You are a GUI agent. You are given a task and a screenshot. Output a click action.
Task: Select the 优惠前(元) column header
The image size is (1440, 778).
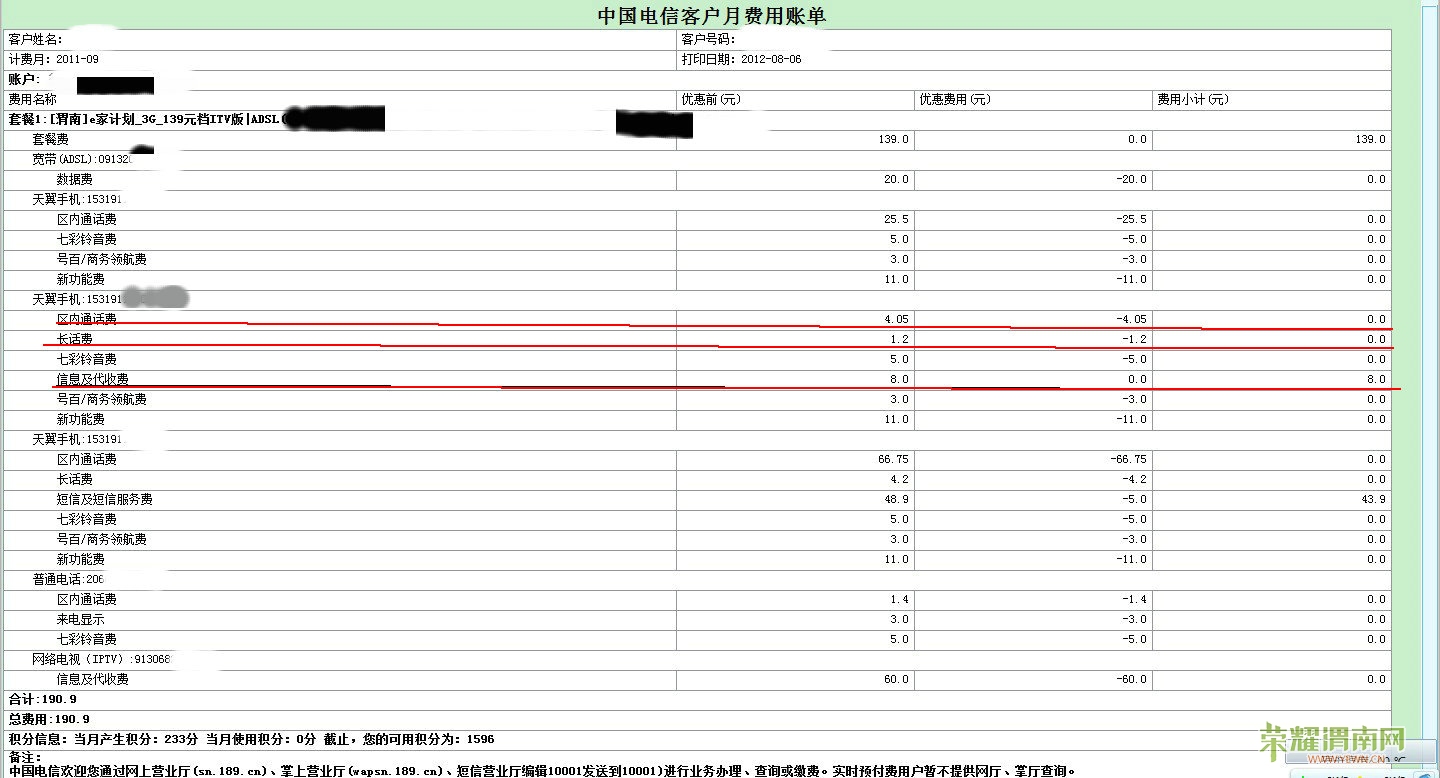pos(711,100)
